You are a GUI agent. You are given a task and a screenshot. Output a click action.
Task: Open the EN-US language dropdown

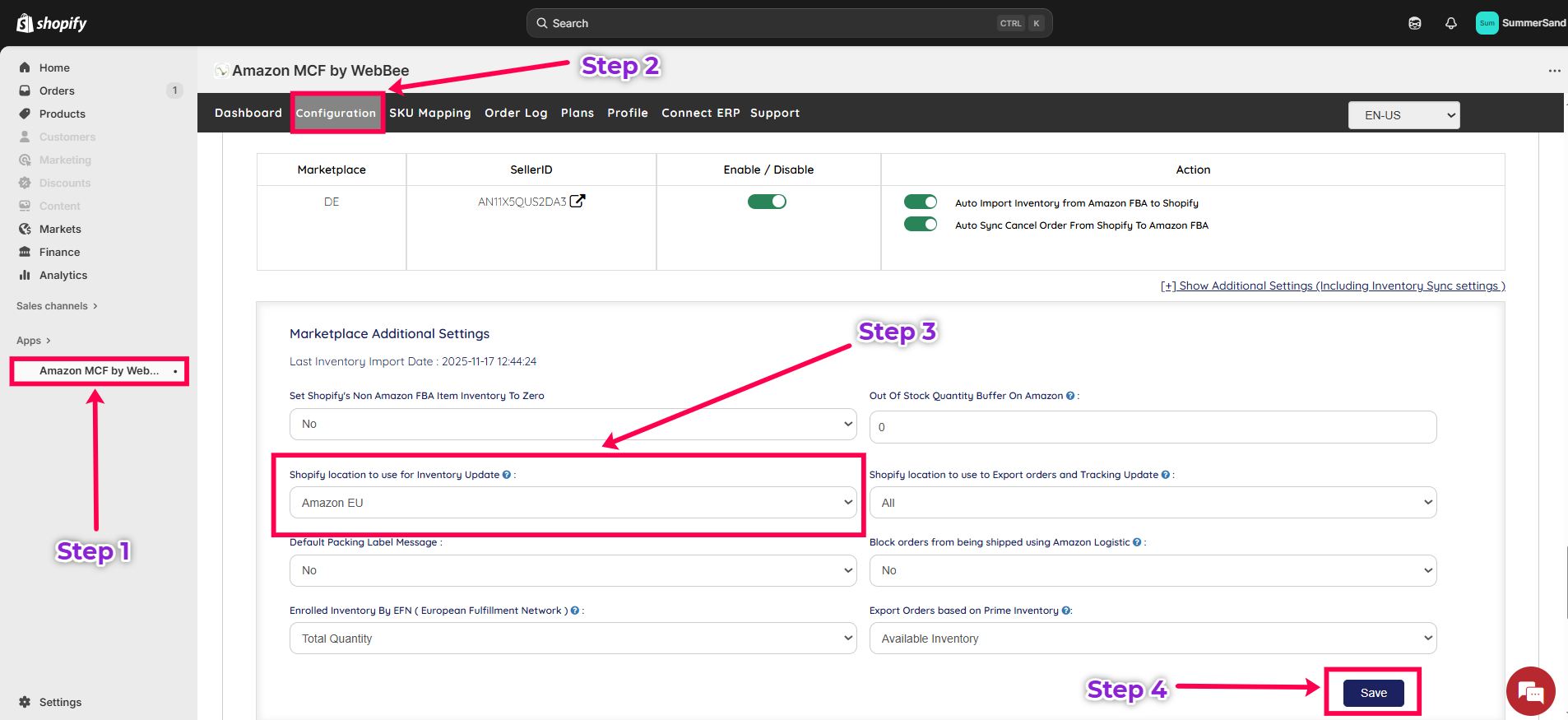click(x=1403, y=115)
